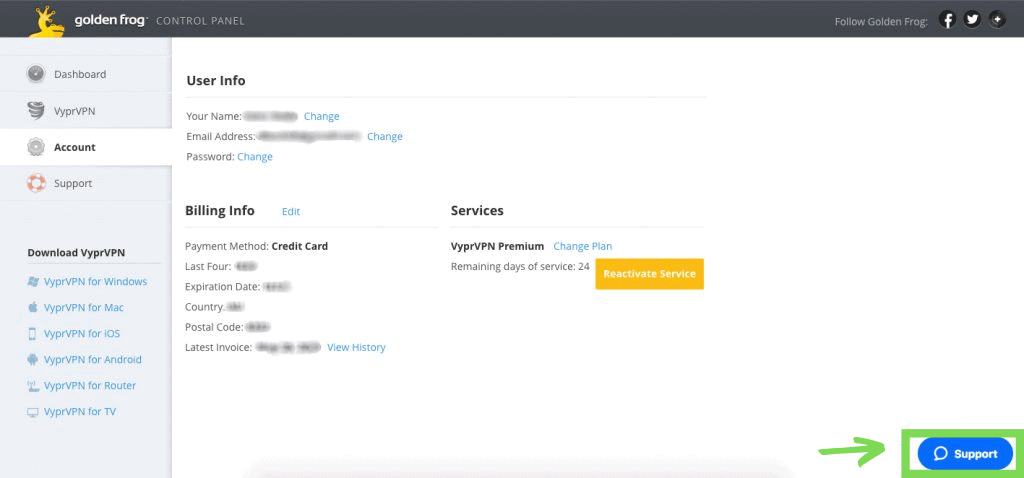Click the Download VyprVPN heading
The width and height of the screenshot is (1024, 478).
[76, 253]
